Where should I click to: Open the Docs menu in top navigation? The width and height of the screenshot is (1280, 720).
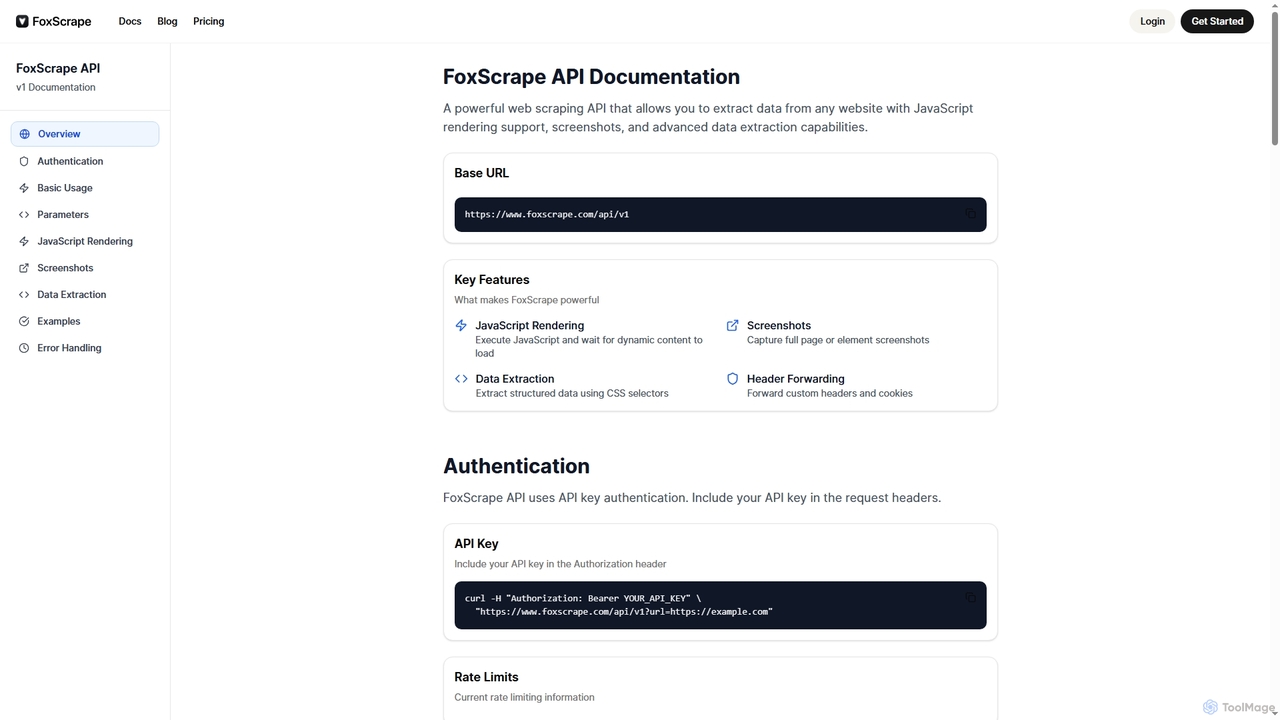click(x=130, y=21)
